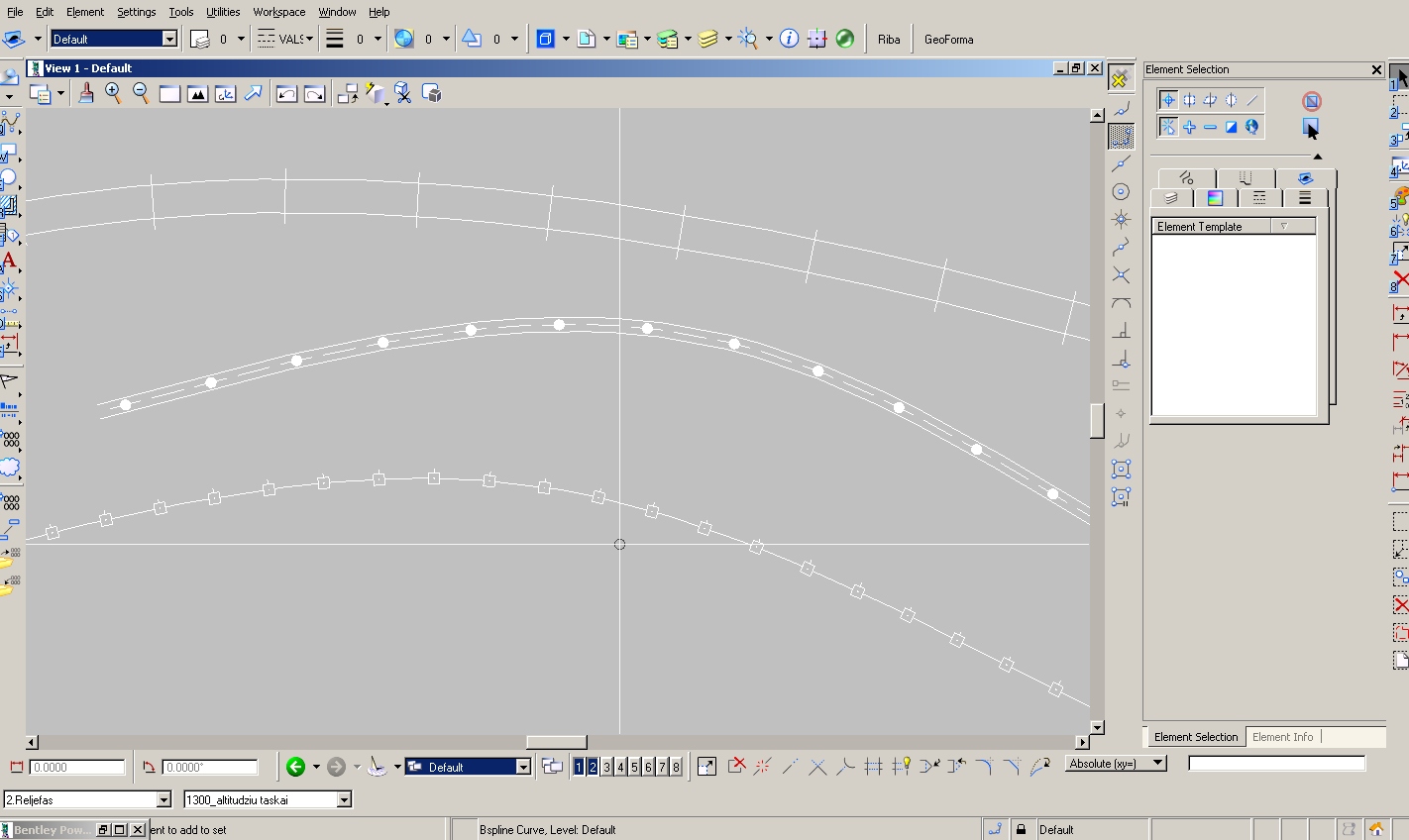The width and height of the screenshot is (1409, 840).
Task: Select the Individual selection method icon
Action: [1168, 100]
